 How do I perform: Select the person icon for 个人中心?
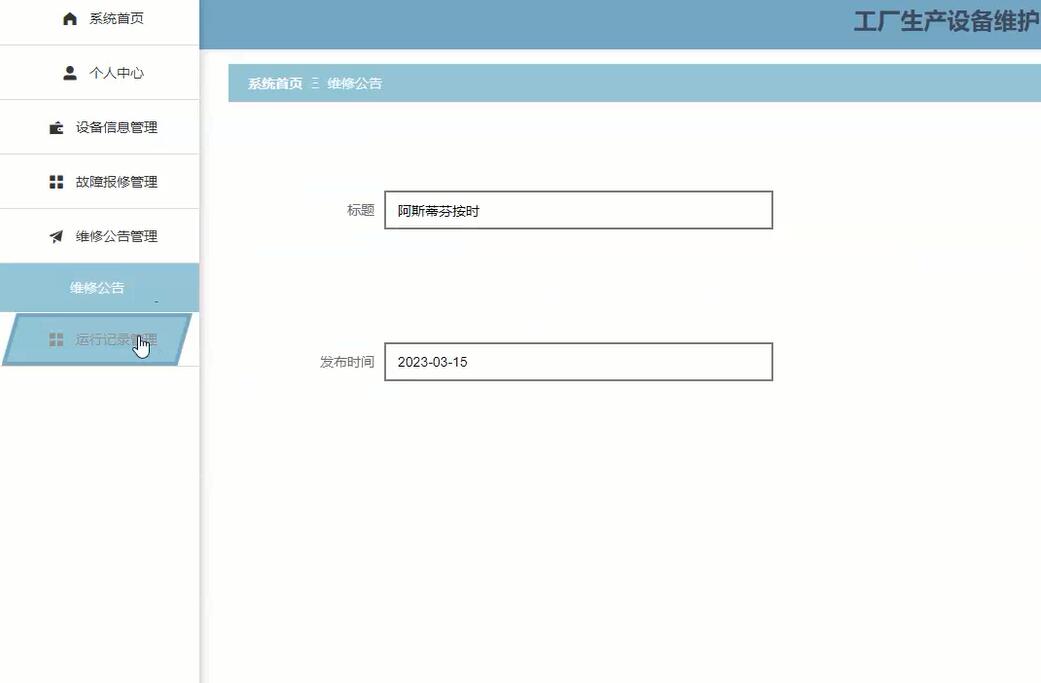70,72
